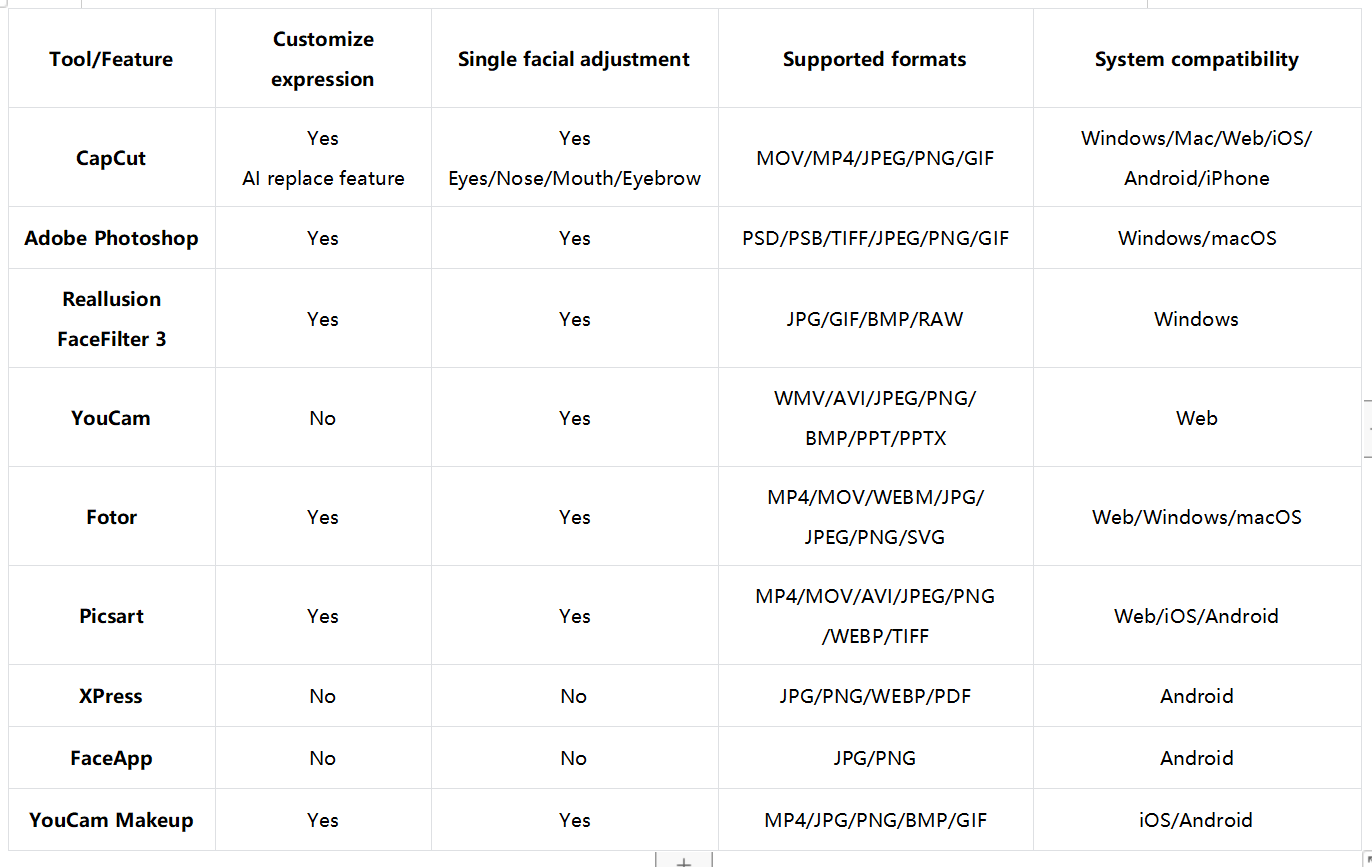Select the System compatibility header cell
Screen dimensions: 1372x867
point(1196,59)
